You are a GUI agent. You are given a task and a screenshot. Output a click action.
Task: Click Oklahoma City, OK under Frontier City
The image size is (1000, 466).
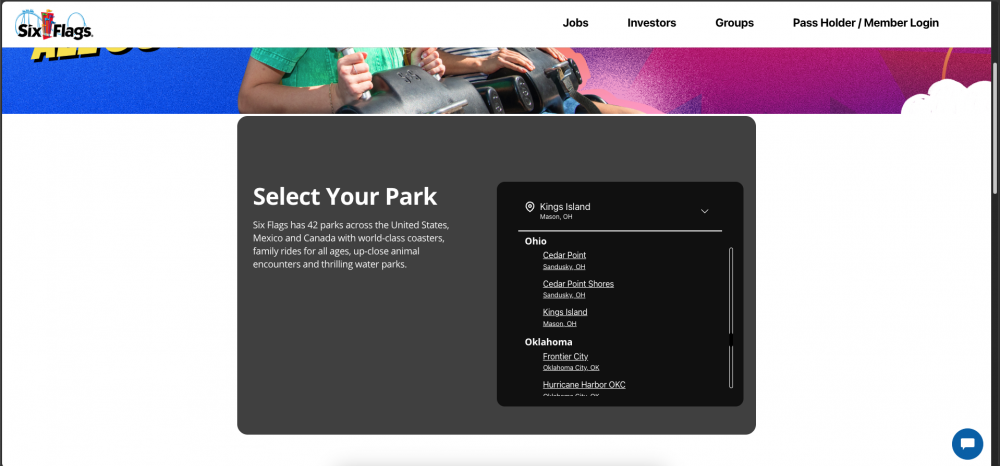(571, 368)
